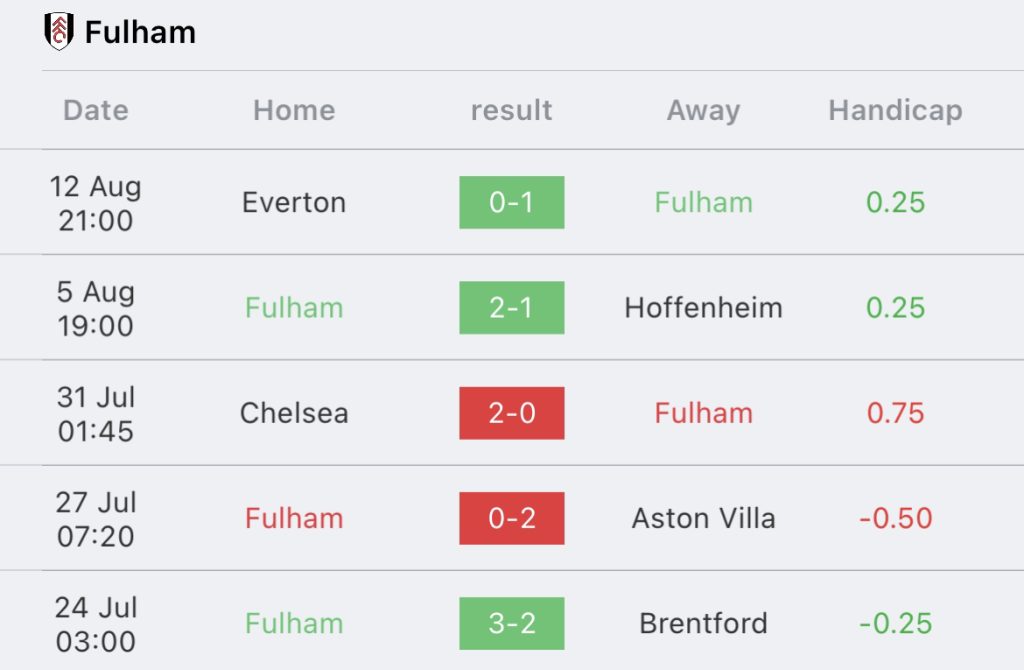Open the Aston Villa team link

[703, 518]
